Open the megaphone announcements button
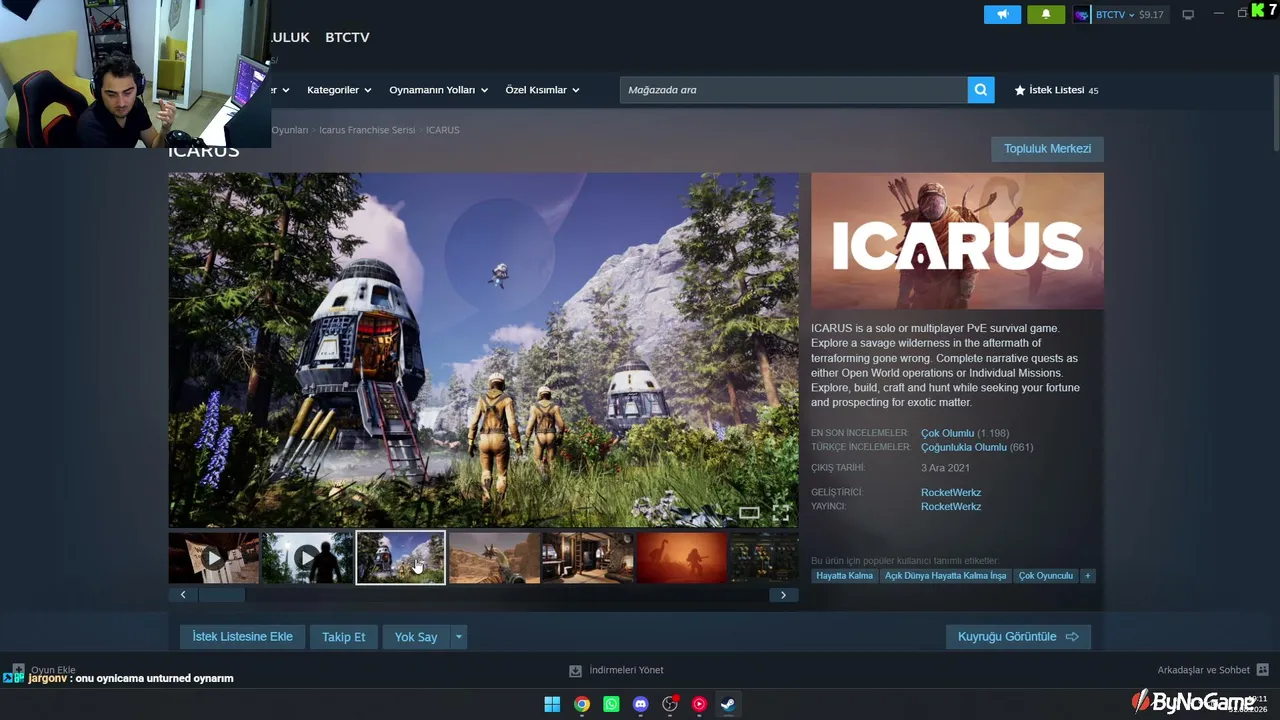1280x720 pixels. coord(1002,14)
